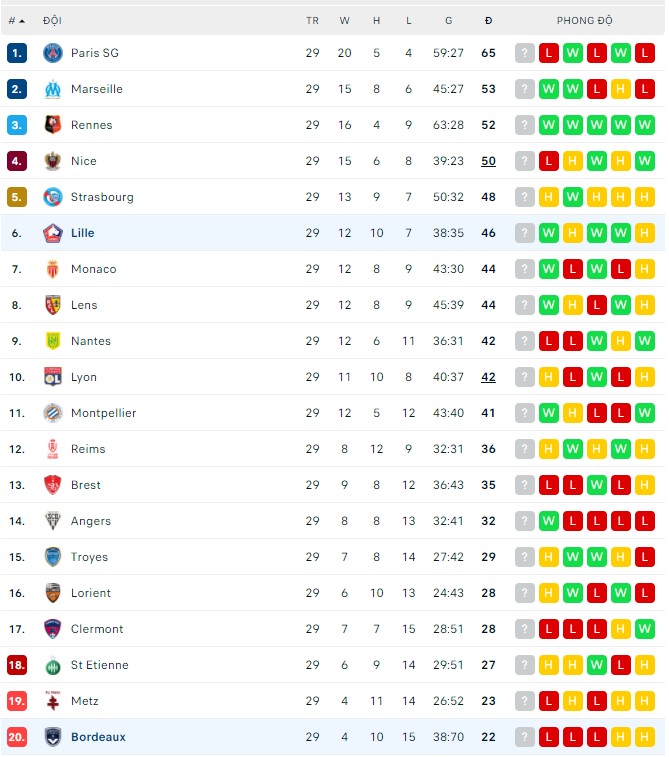The image size is (669, 757).
Task: Click Paris SG's gray question mark form badge
Action: pos(525,53)
